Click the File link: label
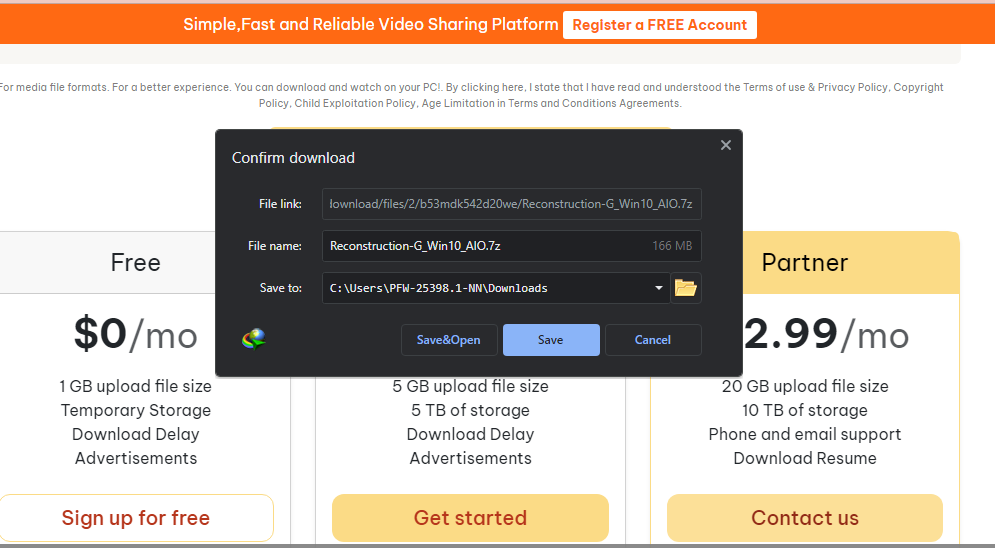The width and height of the screenshot is (995, 548). 280,204
